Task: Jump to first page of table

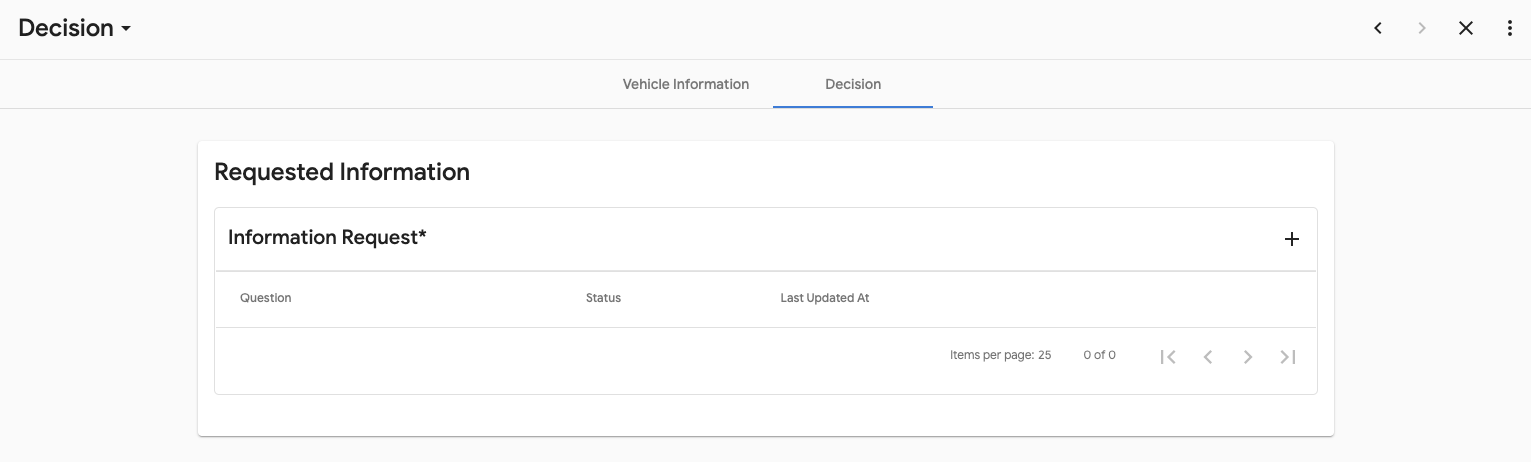Action: (x=1168, y=357)
